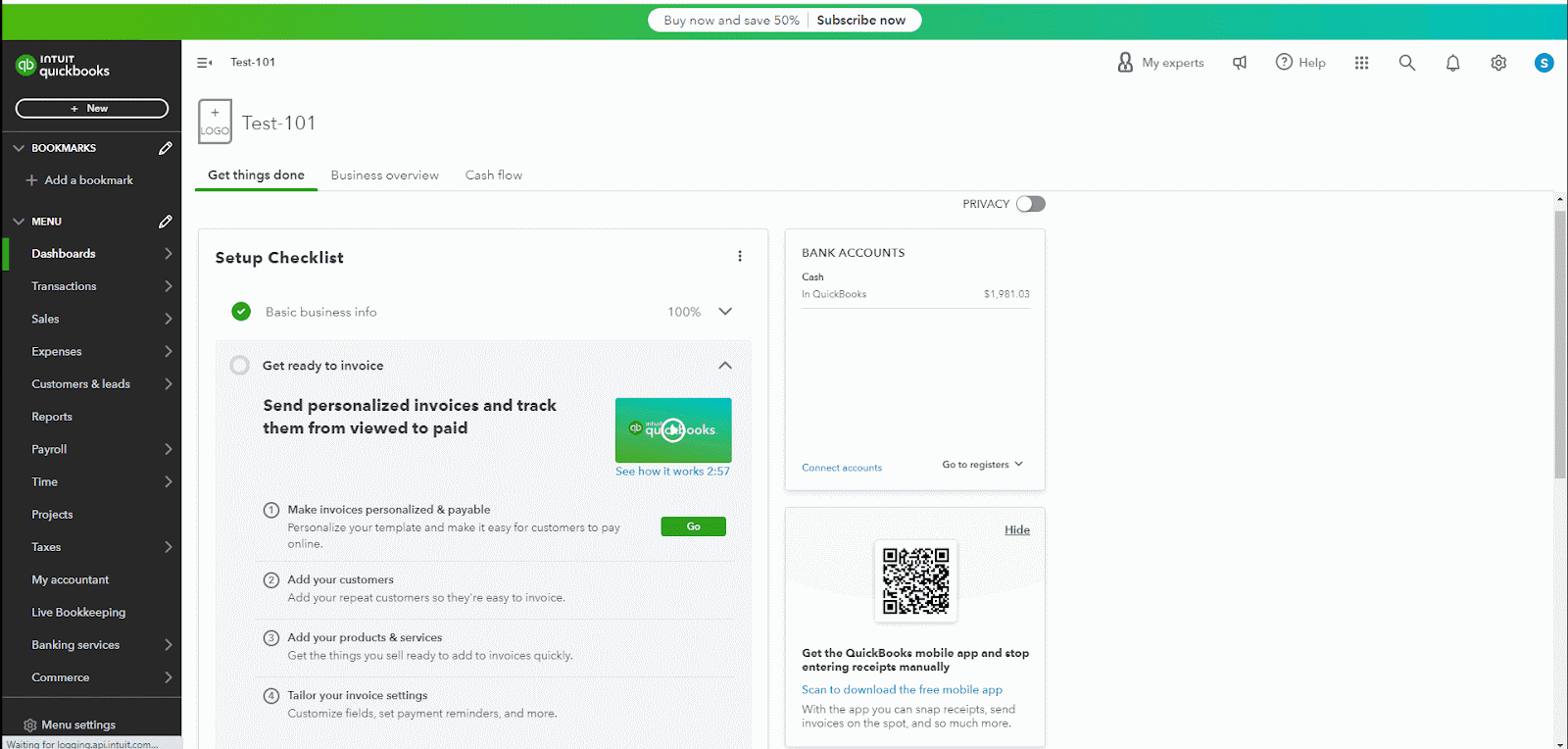Image resolution: width=1568 pixels, height=749 pixels.
Task: Expand the Basic business info section
Action: (x=725, y=312)
